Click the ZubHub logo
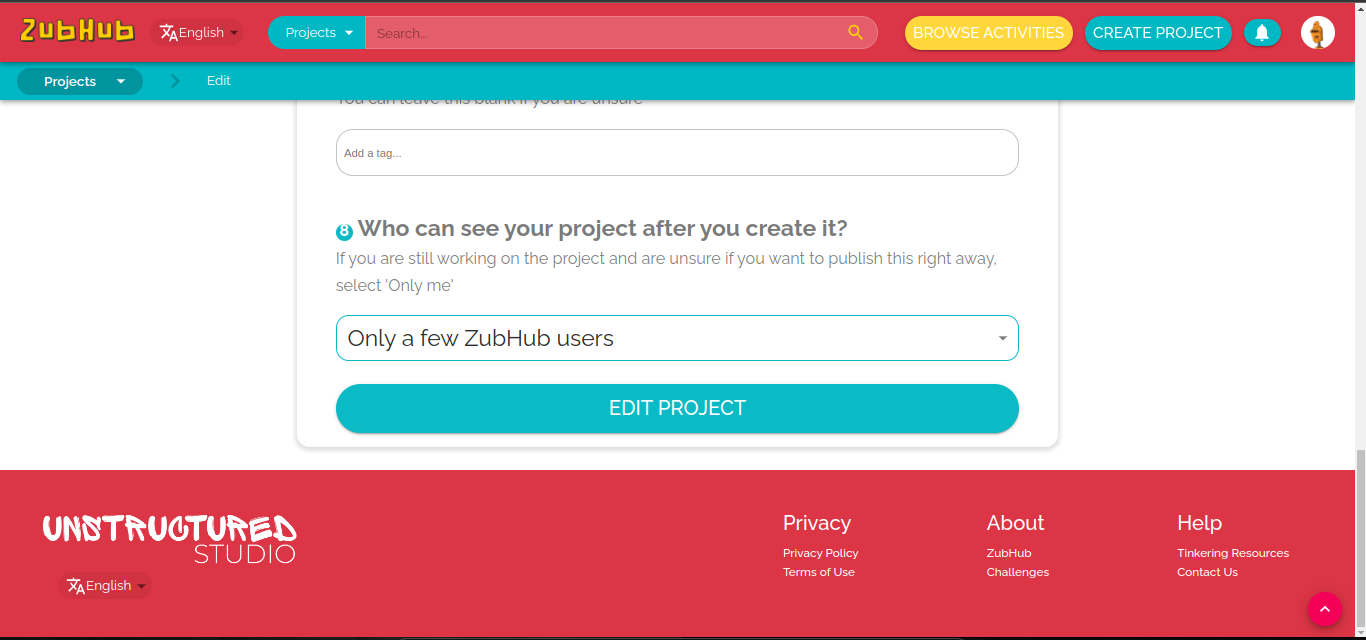This screenshot has width=1366, height=640. coord(77,30)
